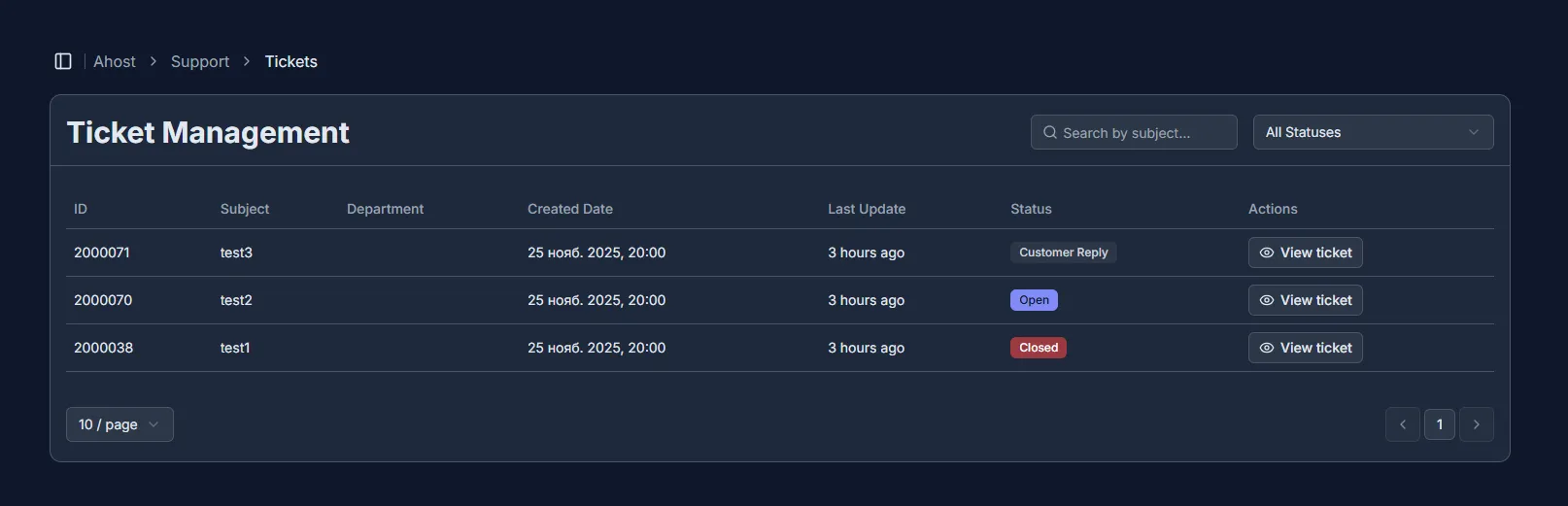The height and width of the screenshot is (506, 1568).
Task: Toggle the sidebar panel icon
Action: click(63, 61)
